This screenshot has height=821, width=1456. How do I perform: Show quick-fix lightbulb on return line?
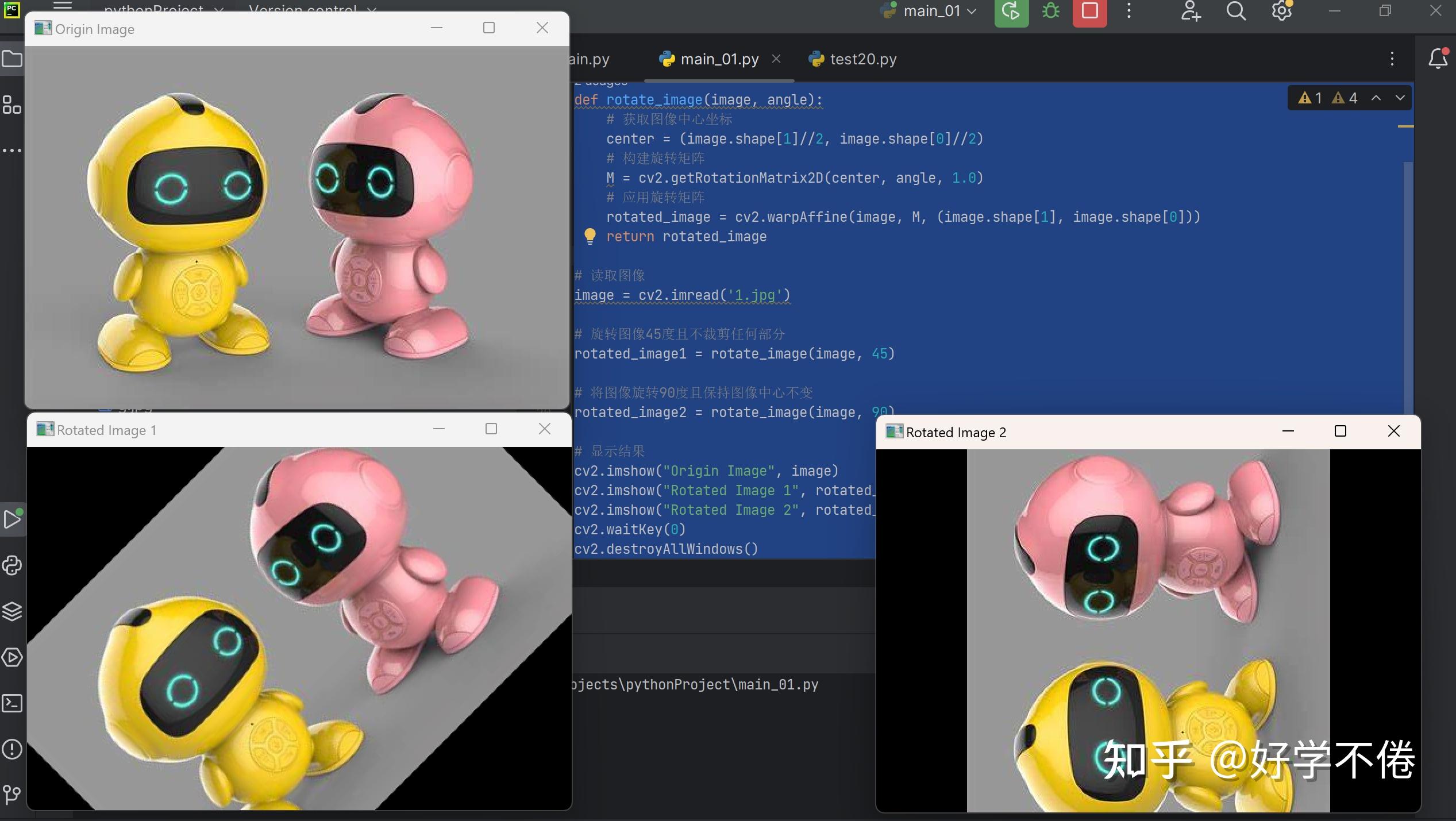tap(590, 236)
